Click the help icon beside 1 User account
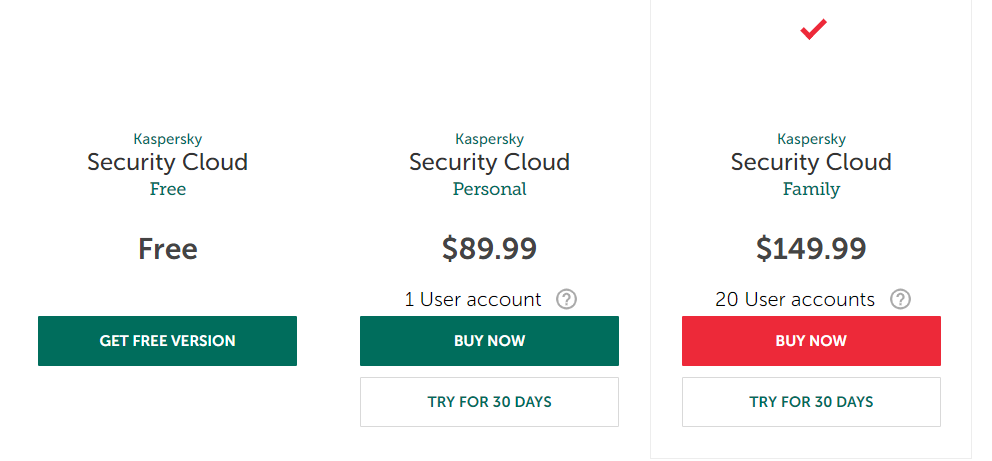The width and height of the screenshot is (992, 461). pos(567,299)
